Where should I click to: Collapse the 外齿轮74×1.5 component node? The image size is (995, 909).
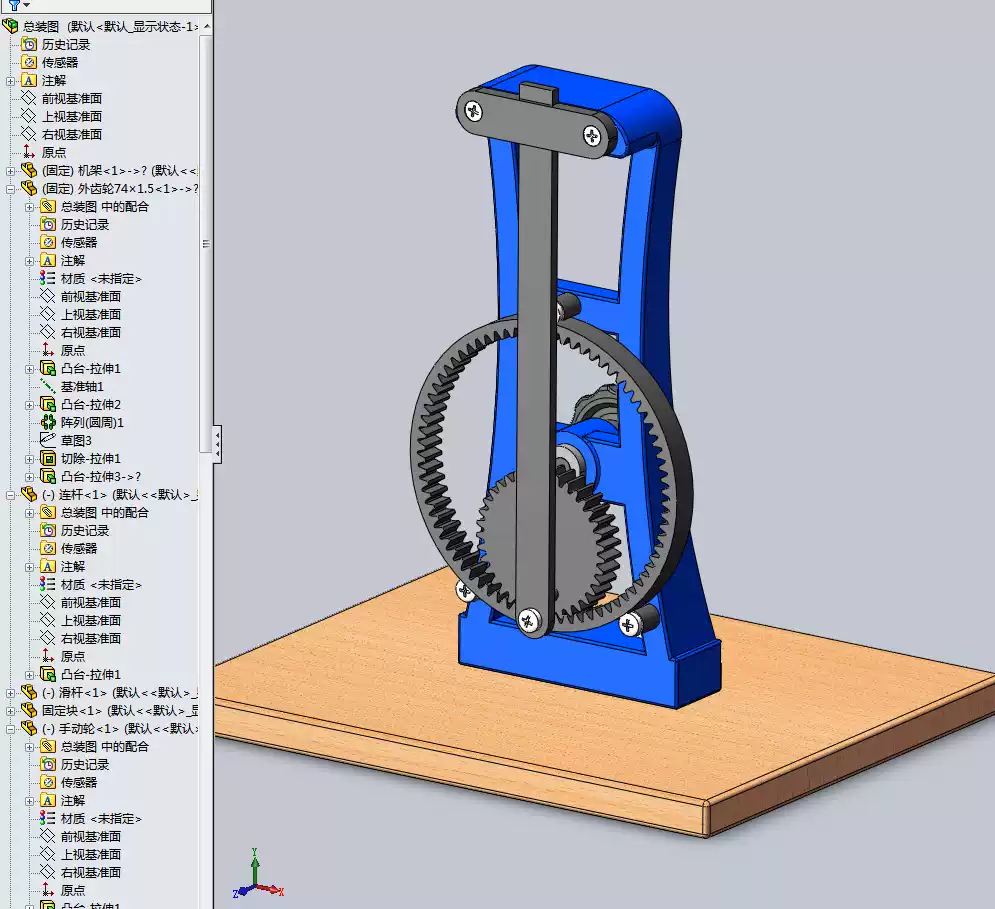click(8, 188)
